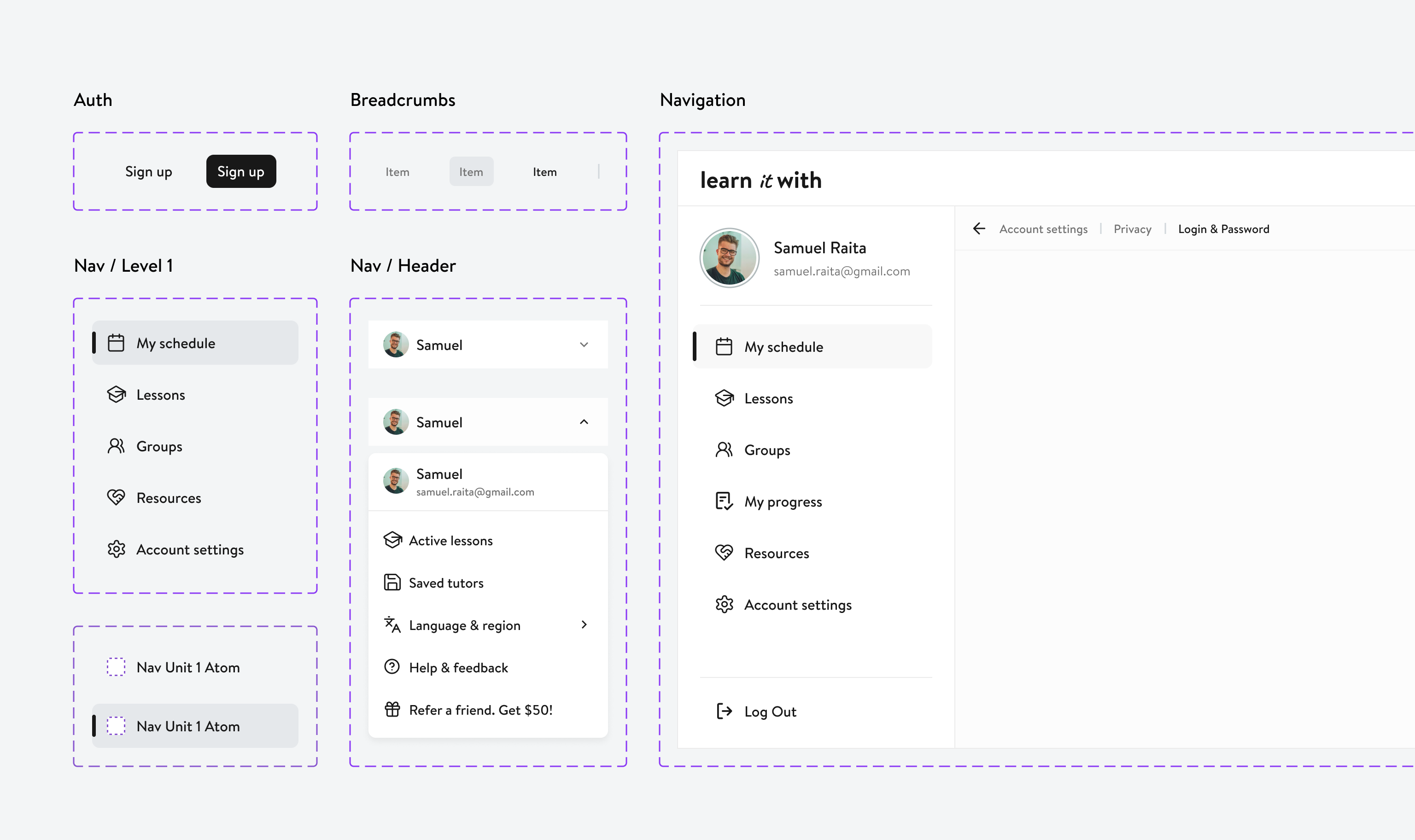Click the Help & feedback question icon
Image resolution: width=1415 pixels, height=840 pixels.
click(392, 667)
